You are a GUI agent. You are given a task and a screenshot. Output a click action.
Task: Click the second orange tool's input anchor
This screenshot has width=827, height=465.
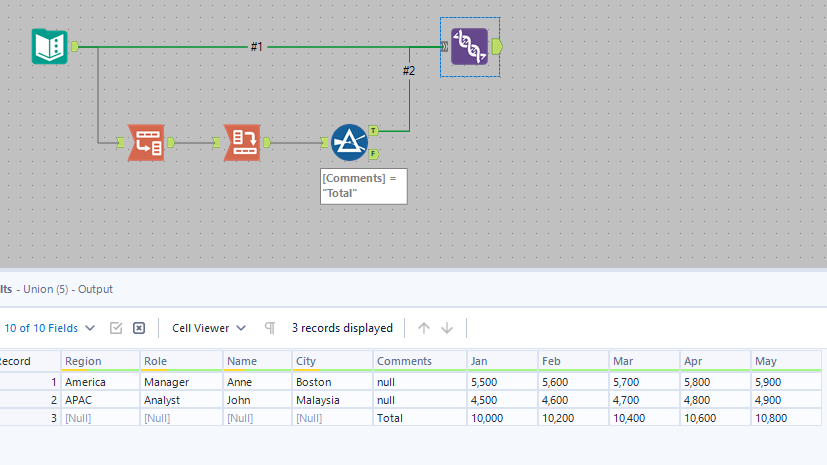[x=217, y=142]
